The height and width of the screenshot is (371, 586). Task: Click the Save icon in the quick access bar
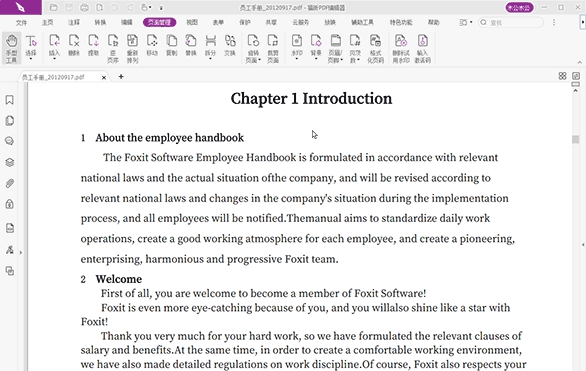(x=69, y=7)
